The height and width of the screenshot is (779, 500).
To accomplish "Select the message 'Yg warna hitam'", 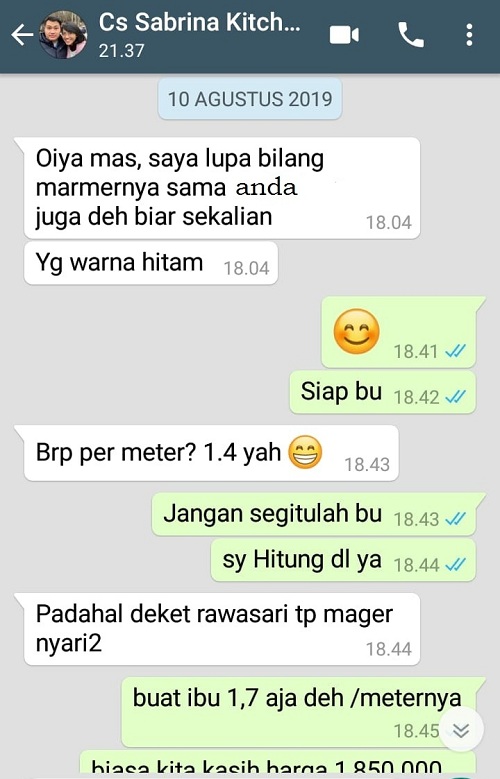I will 151,263.
